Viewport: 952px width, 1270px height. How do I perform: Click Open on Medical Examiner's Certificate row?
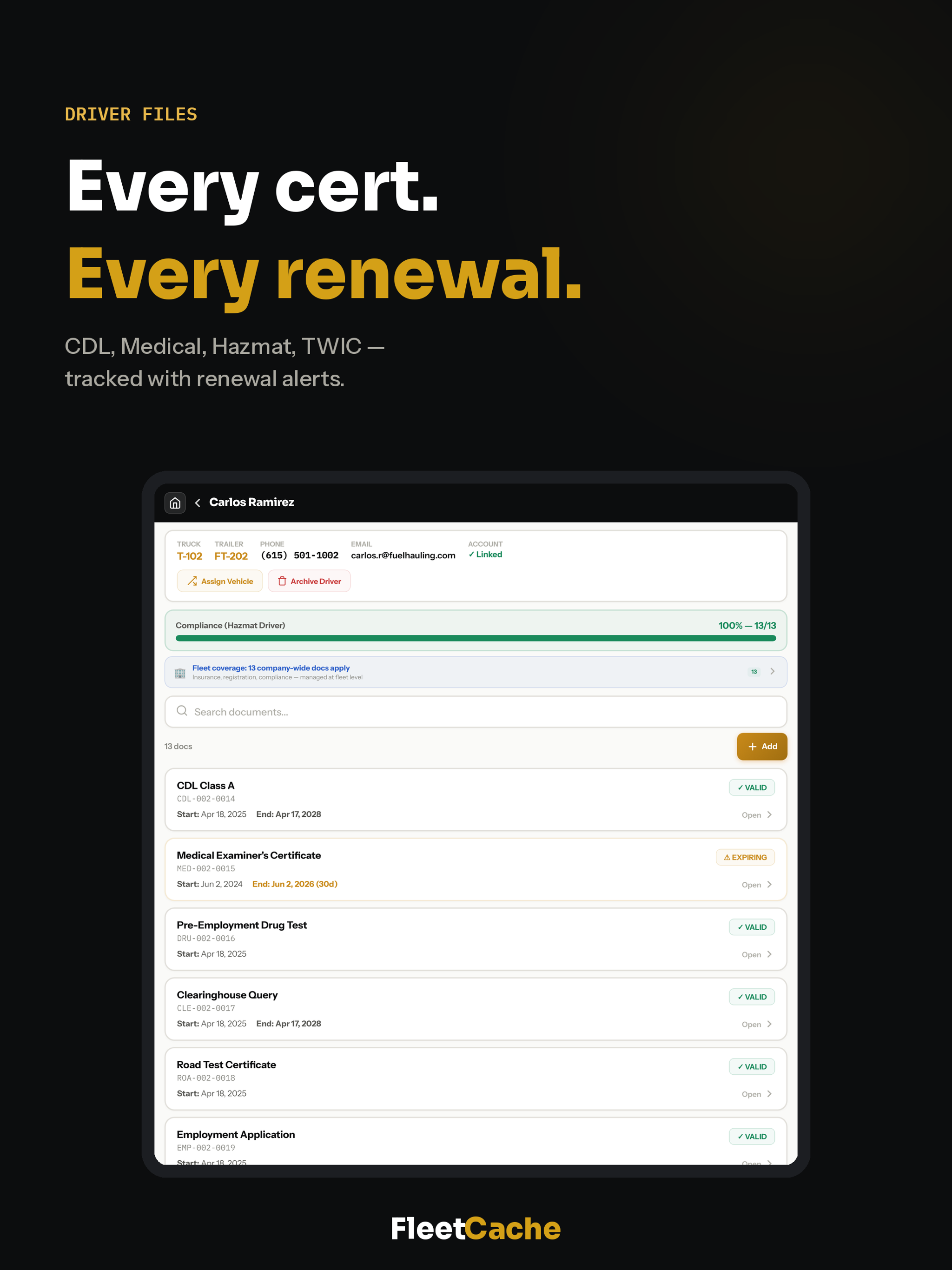pyautogui.click(x=751, y=885)
